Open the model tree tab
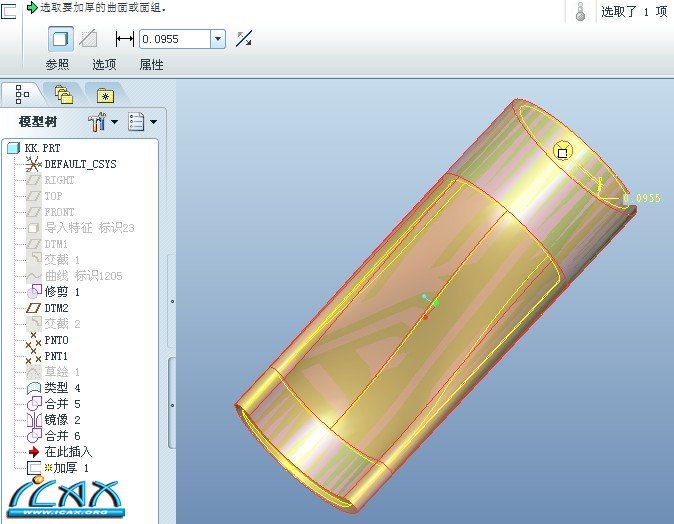This screenshot has height=524, width=674. tap(22, 95)
